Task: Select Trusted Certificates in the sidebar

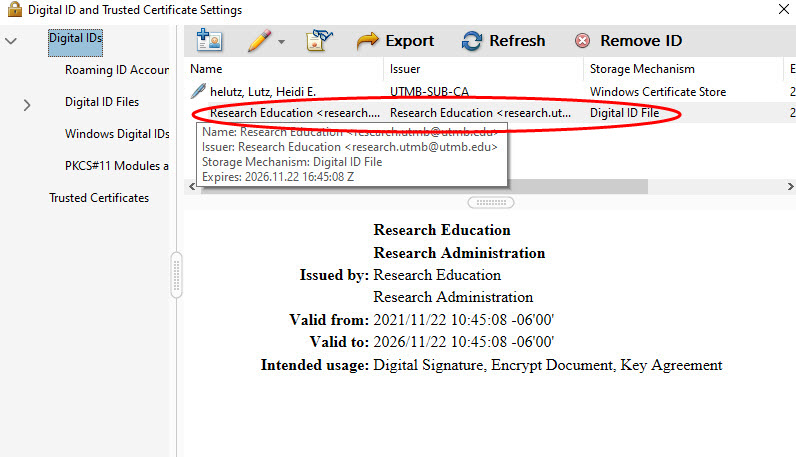Action: [x=99, y=198]
